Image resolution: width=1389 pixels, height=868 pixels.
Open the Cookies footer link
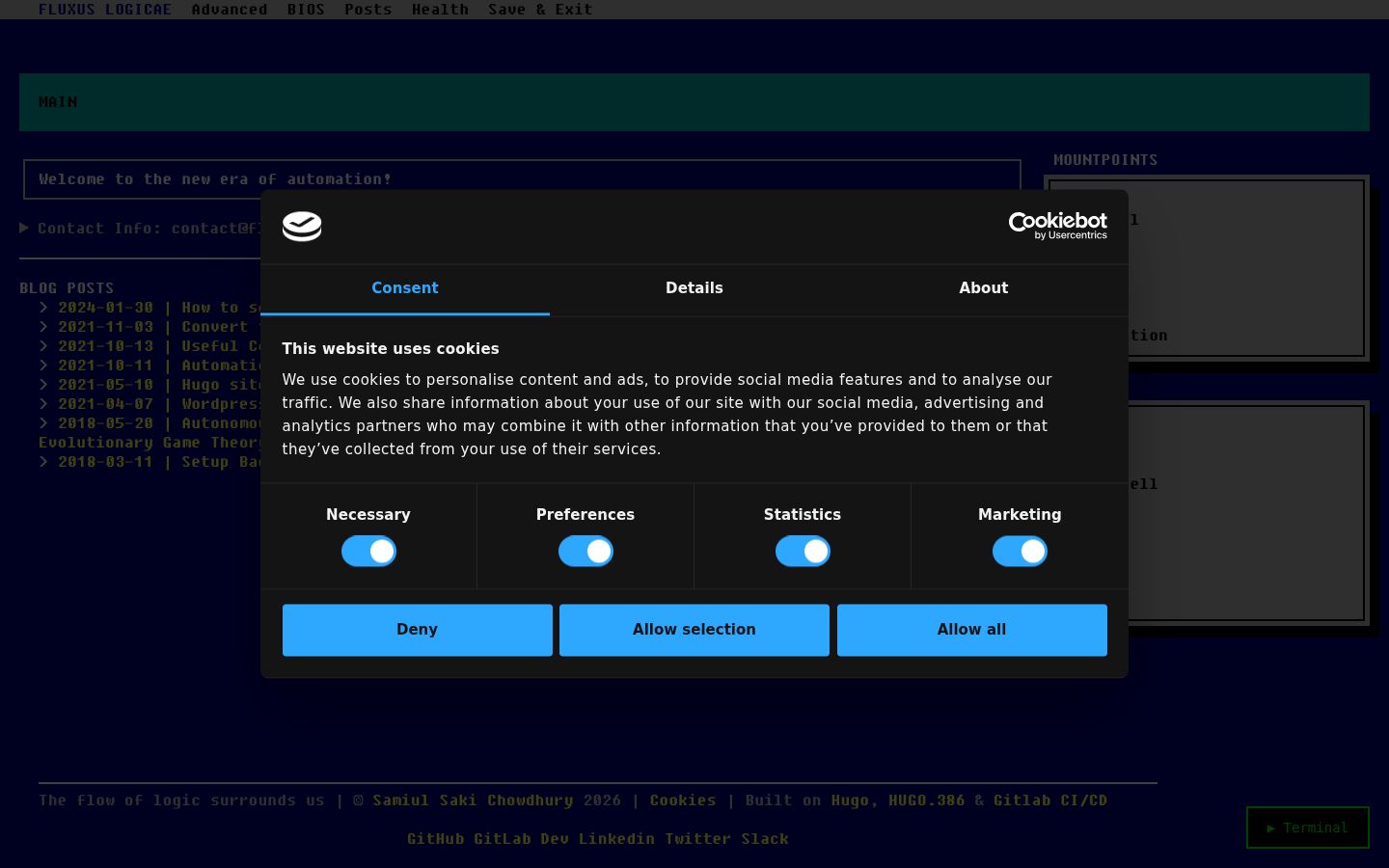[x=683, y=800]
